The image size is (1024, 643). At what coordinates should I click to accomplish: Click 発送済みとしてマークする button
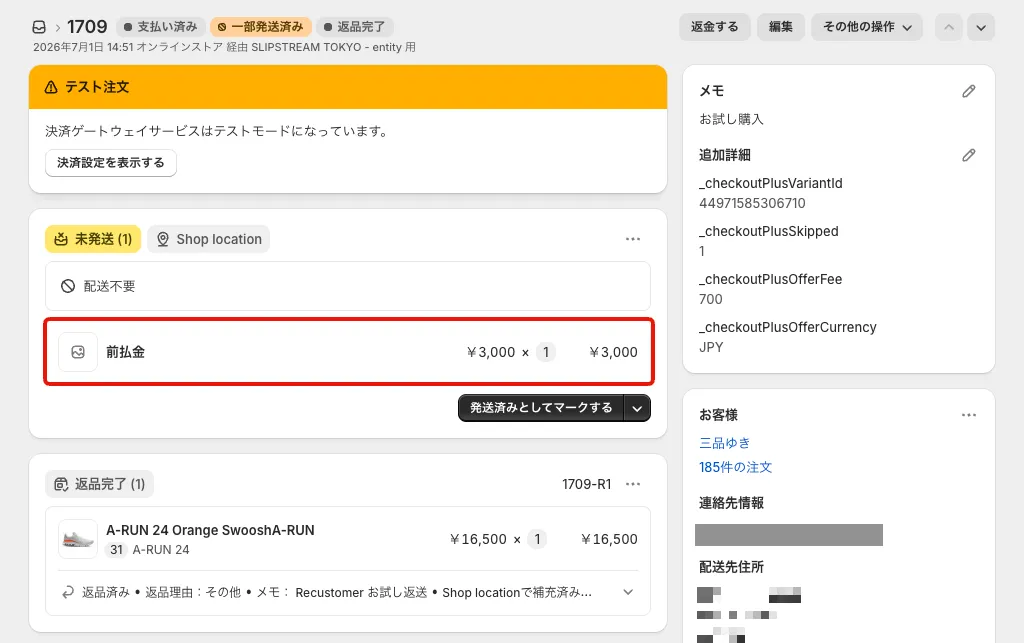(x=541, y=408)
